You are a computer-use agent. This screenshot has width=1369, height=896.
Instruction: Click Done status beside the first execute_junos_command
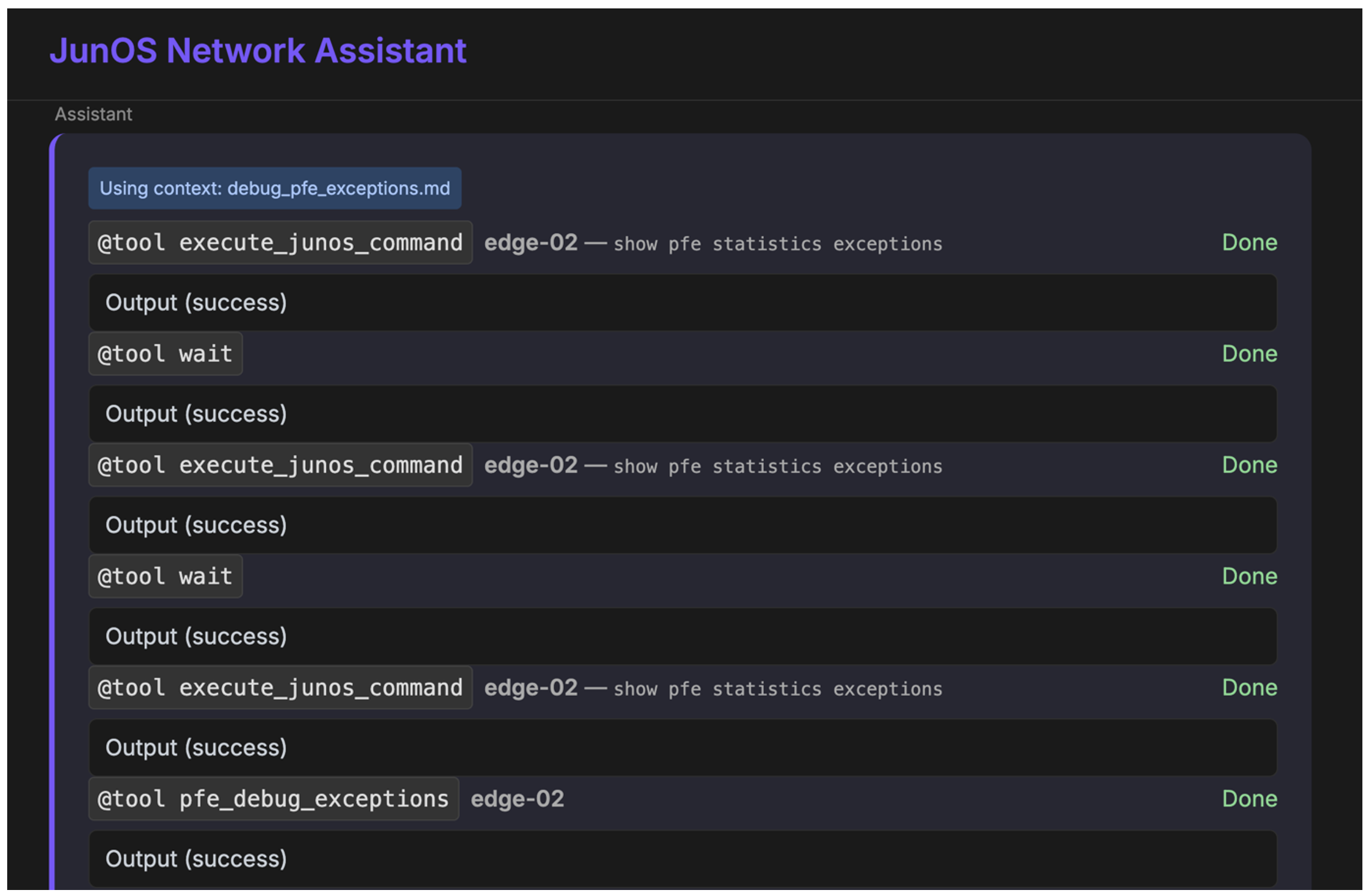coord(1250,243)
